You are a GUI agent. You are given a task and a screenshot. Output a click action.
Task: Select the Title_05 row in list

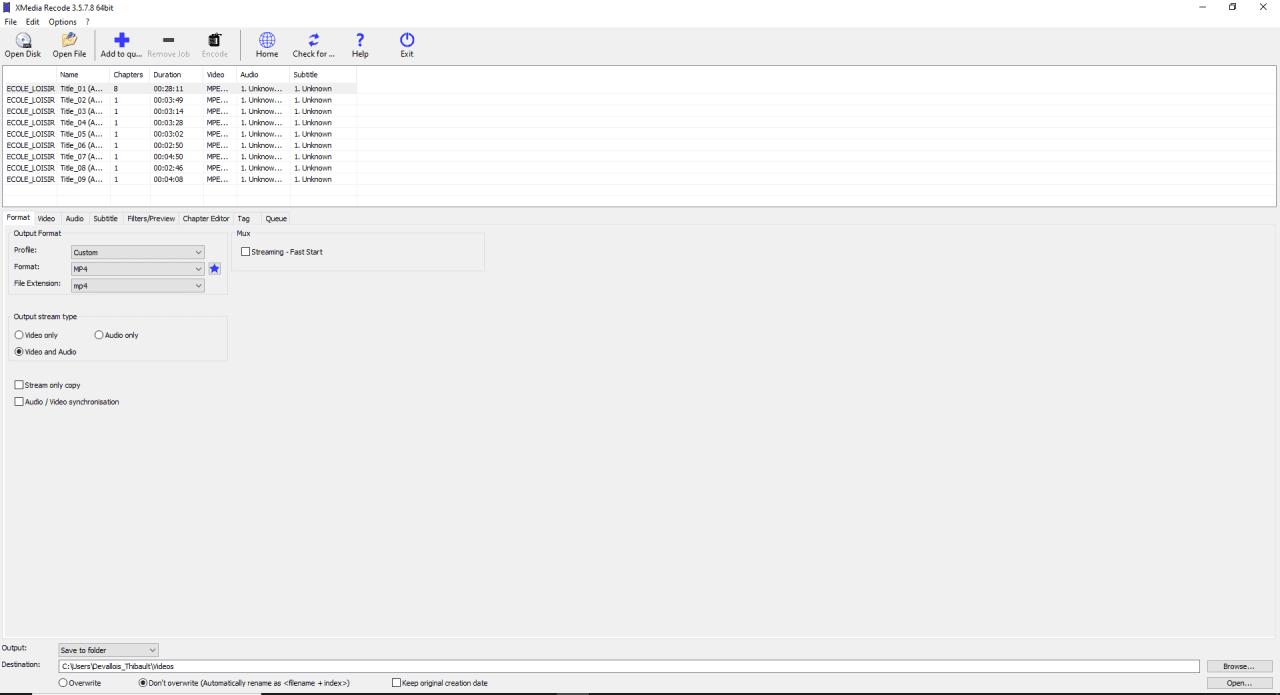tap(180, 134)
